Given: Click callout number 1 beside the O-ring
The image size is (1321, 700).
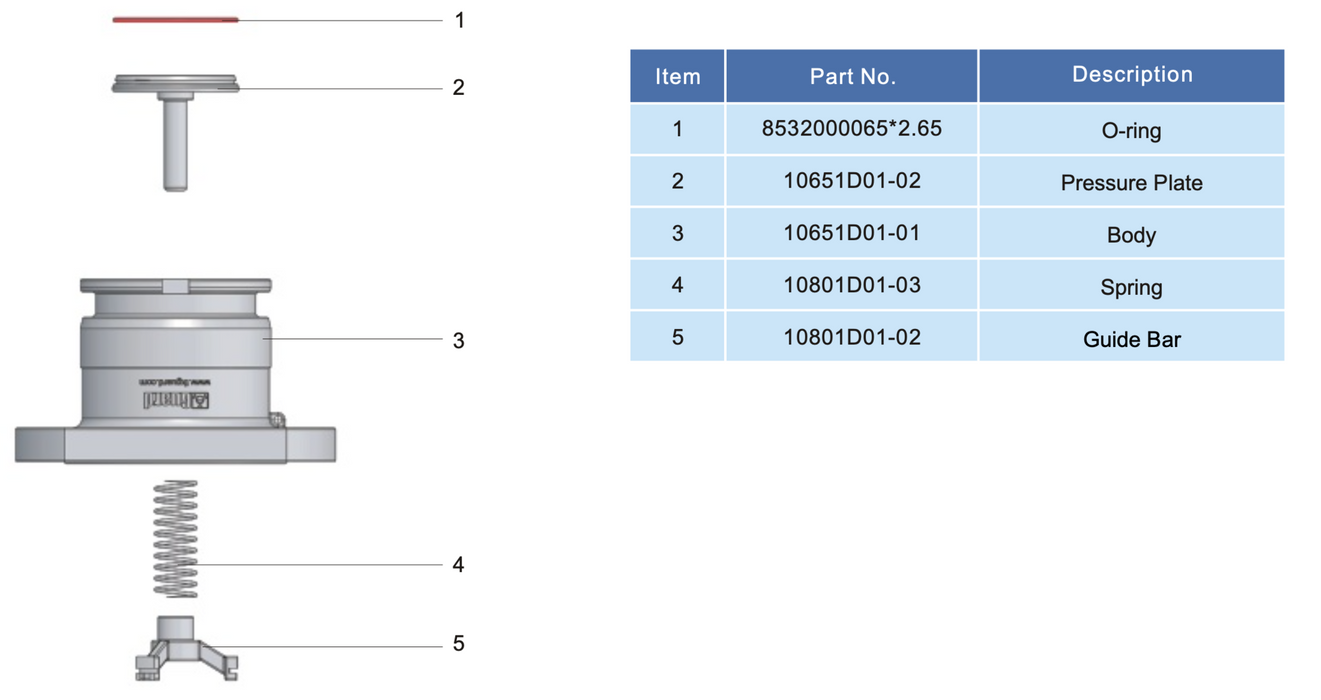Looking at the screenshot, I should pyautogui.click(x=459, y=20).
